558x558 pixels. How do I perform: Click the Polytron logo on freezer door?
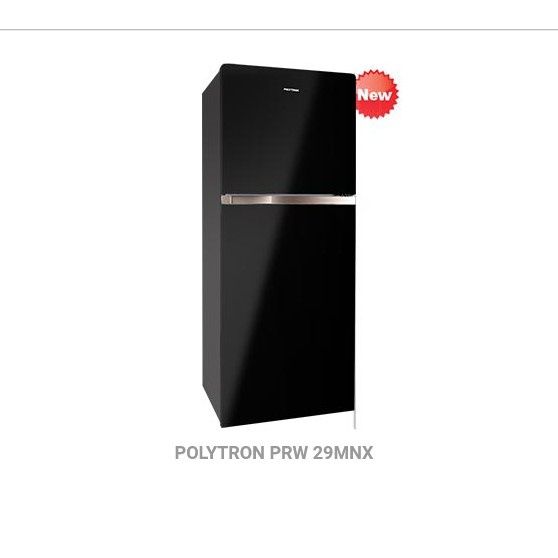[291, 90]
